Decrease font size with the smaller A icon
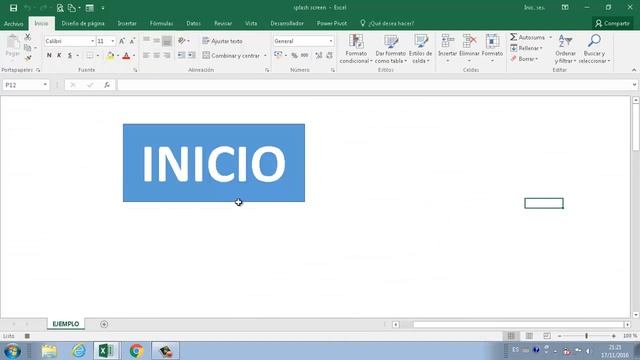 [x=132, y=41]
